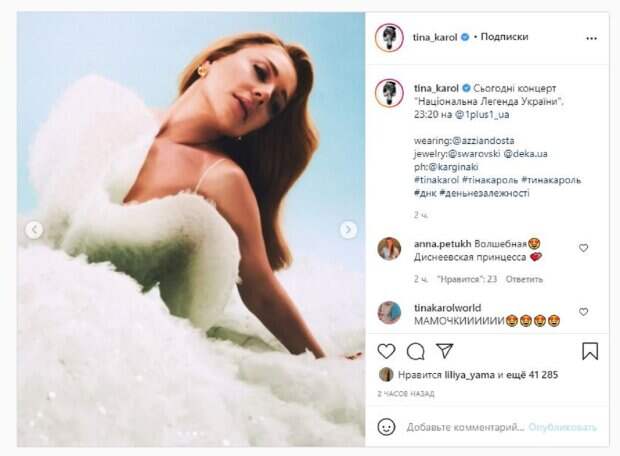This screenshot has width=620, height=456.
Task: Save the post with the bookmark icon
Action: [x=590, y=351]
